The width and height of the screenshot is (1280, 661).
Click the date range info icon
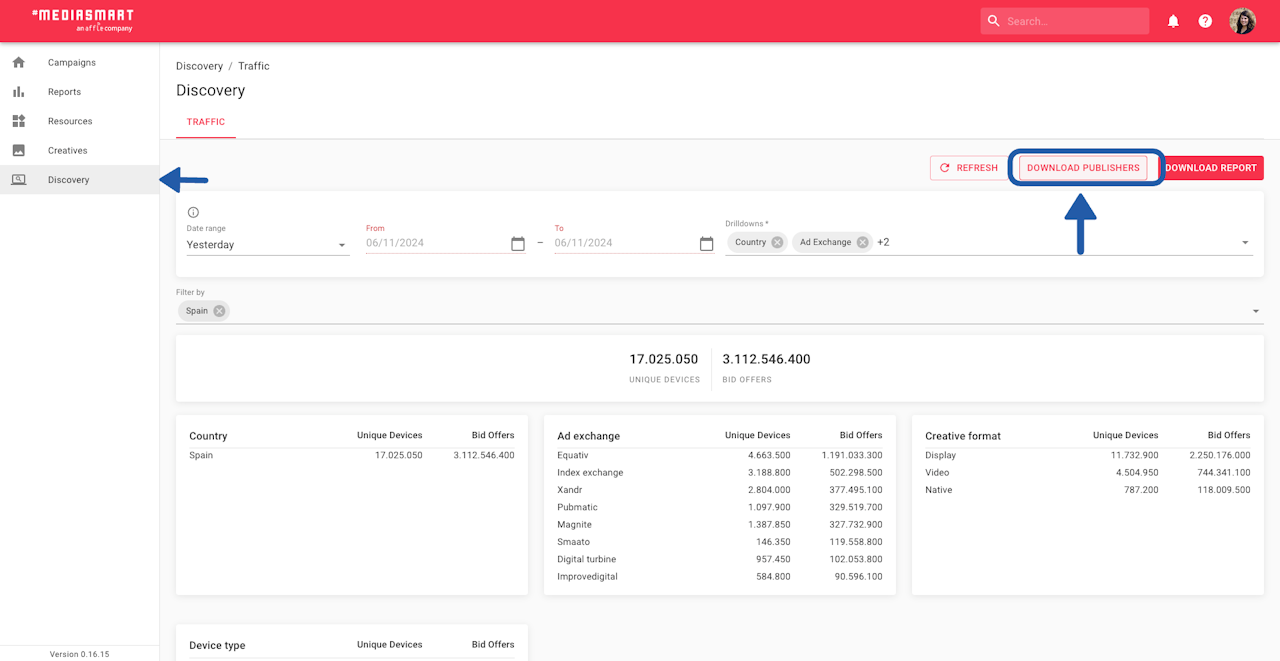click(x=193, y=212)
